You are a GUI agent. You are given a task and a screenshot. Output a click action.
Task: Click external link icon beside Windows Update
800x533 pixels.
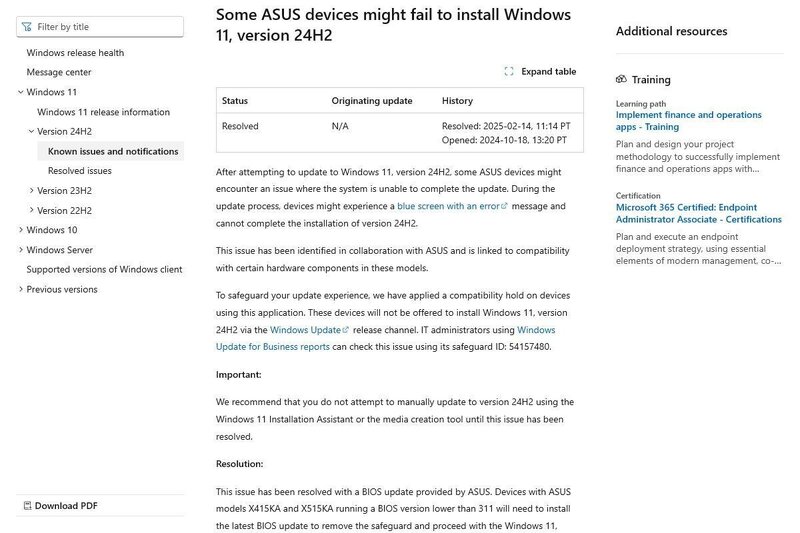[x=346, y=330]
